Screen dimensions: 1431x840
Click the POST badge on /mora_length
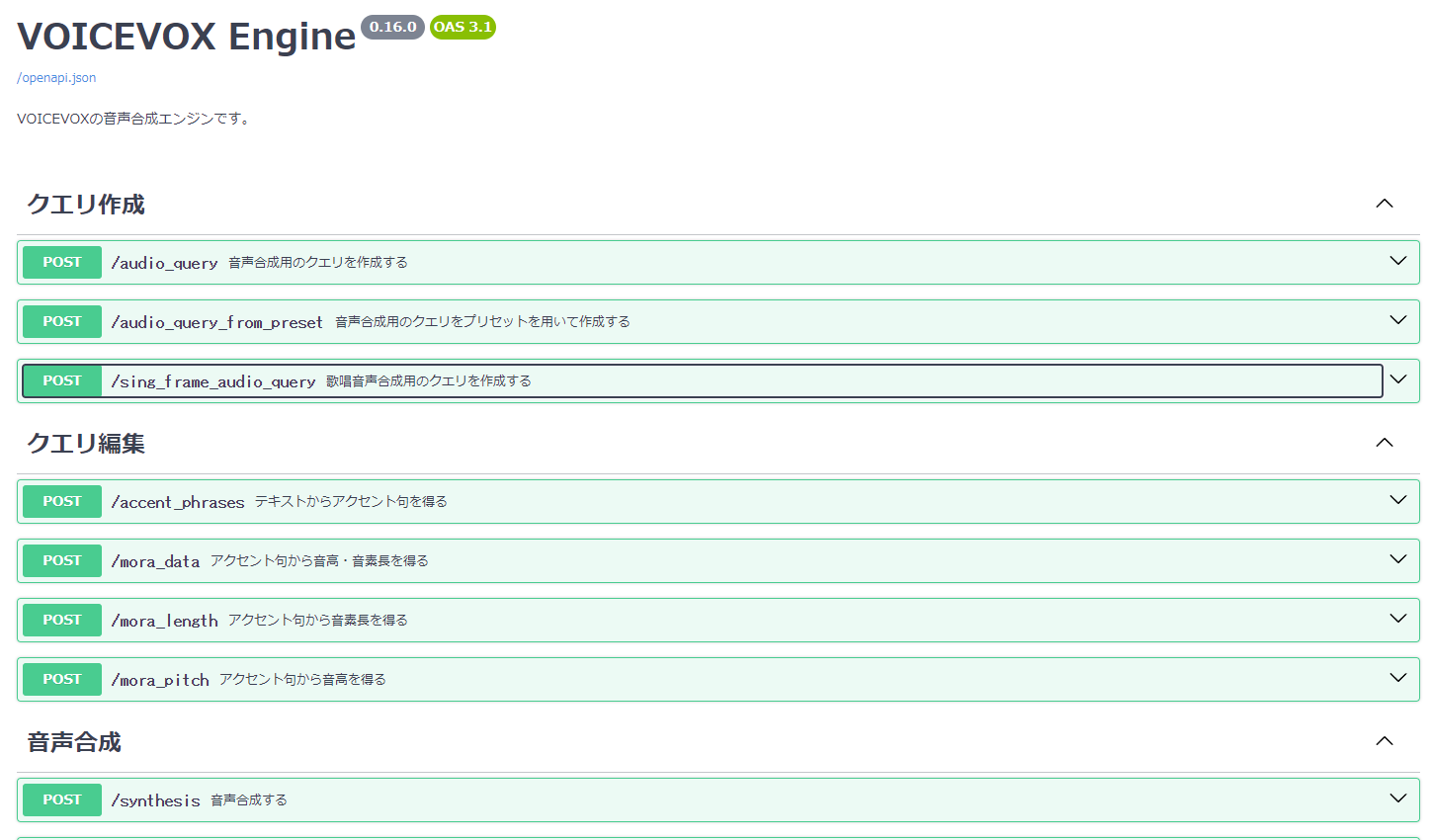(61, 620)
